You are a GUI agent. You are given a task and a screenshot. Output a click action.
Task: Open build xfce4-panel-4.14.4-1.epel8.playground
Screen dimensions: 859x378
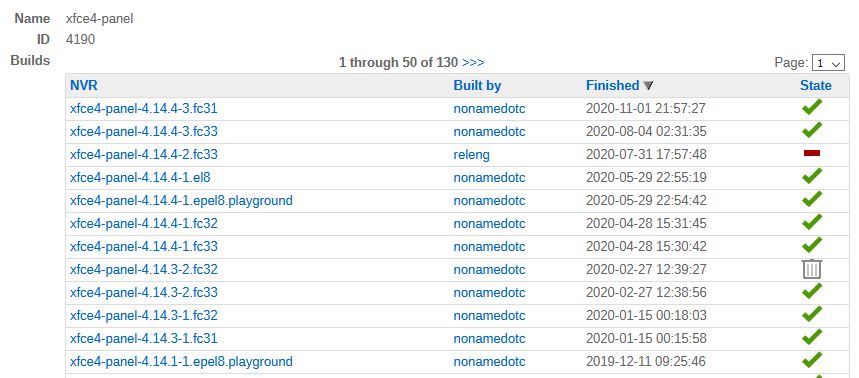pyautogui.click(x=181, y=201)
